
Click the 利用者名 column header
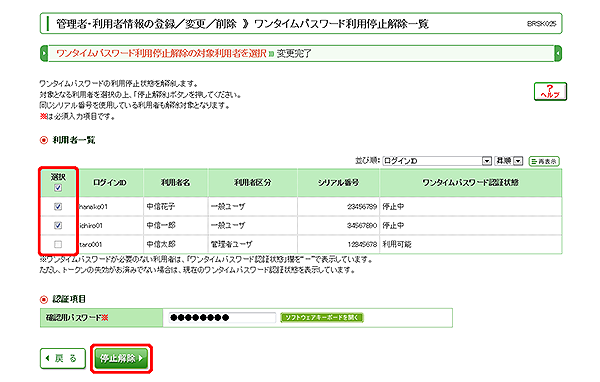175,183
